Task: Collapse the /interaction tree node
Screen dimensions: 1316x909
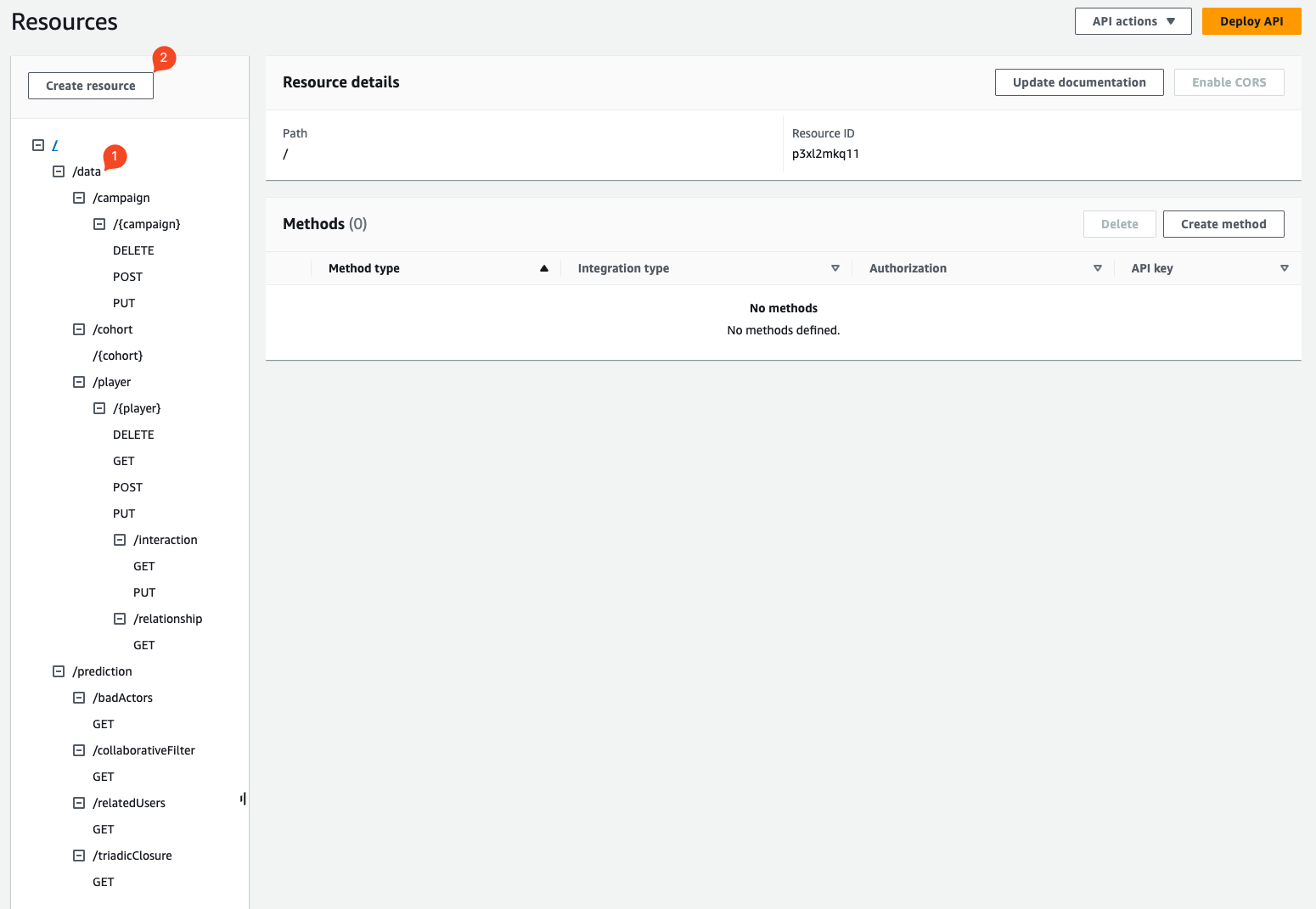Action: point(120,540)
